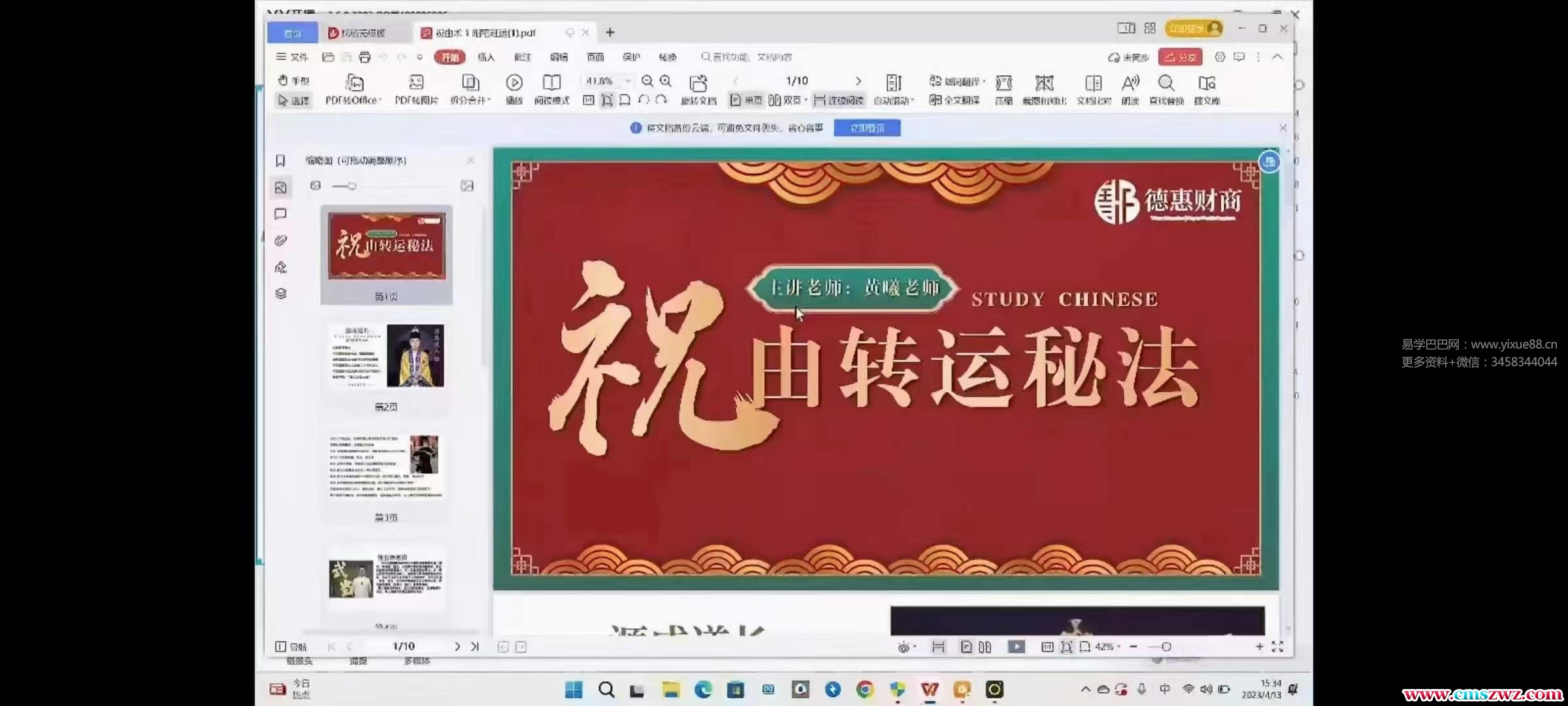Open the 41.8% zoom level dropdown
Viewport: 1568px width, 706px height.
pyautogui.click(x=628, y=81)
